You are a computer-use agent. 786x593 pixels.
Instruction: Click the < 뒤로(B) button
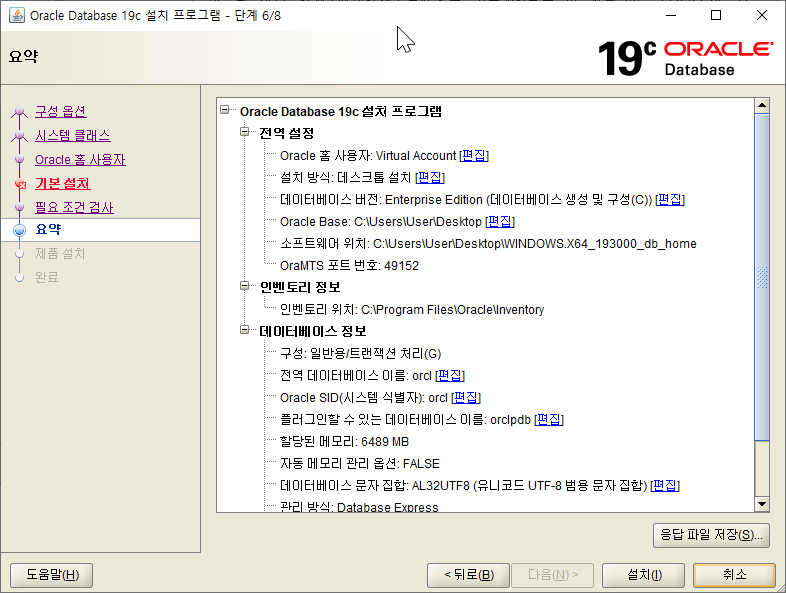coord(468,575)
